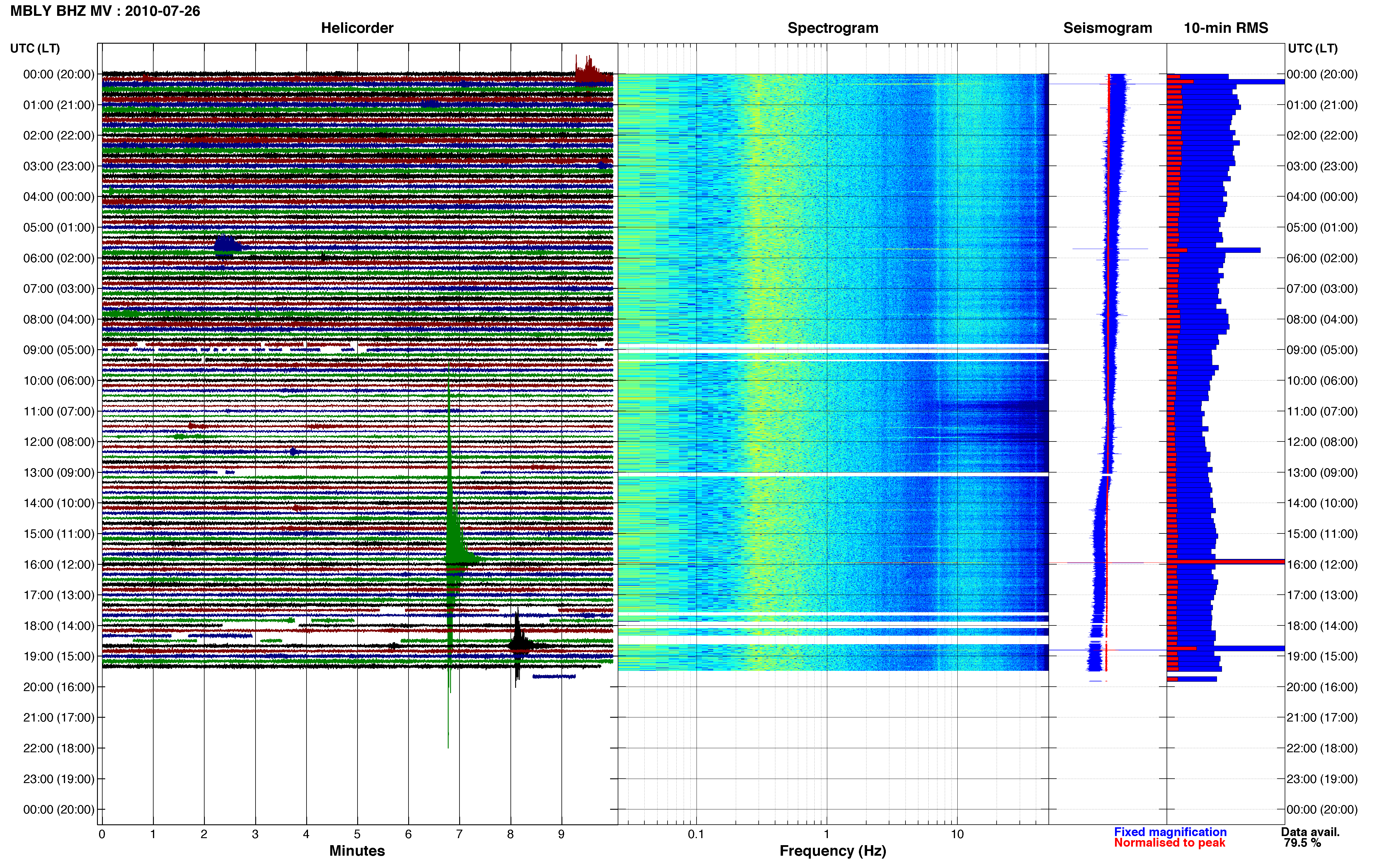This screenshot has height=868, width=1389.
Task: Click minute tick label '0' under helicorder
Action: tap(102, 834)
